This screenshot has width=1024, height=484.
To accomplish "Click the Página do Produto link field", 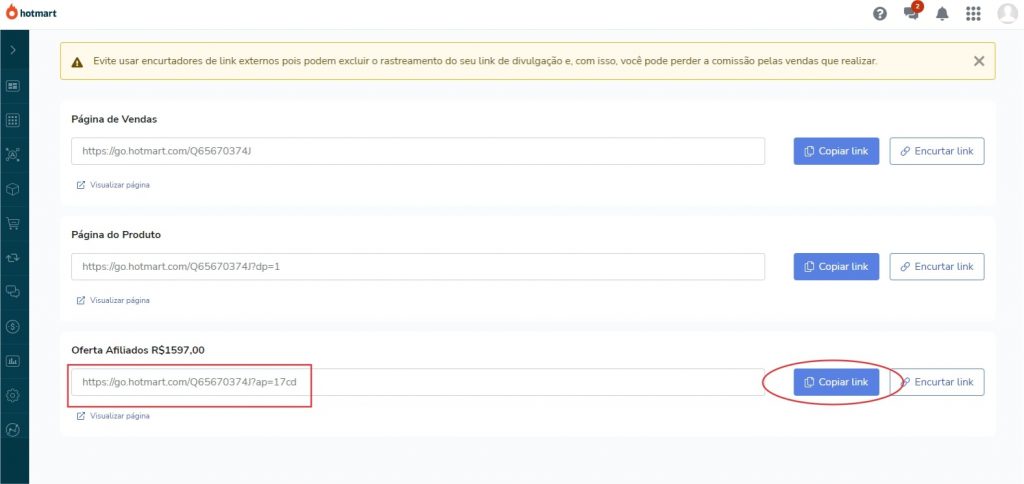I will (418, 266).
